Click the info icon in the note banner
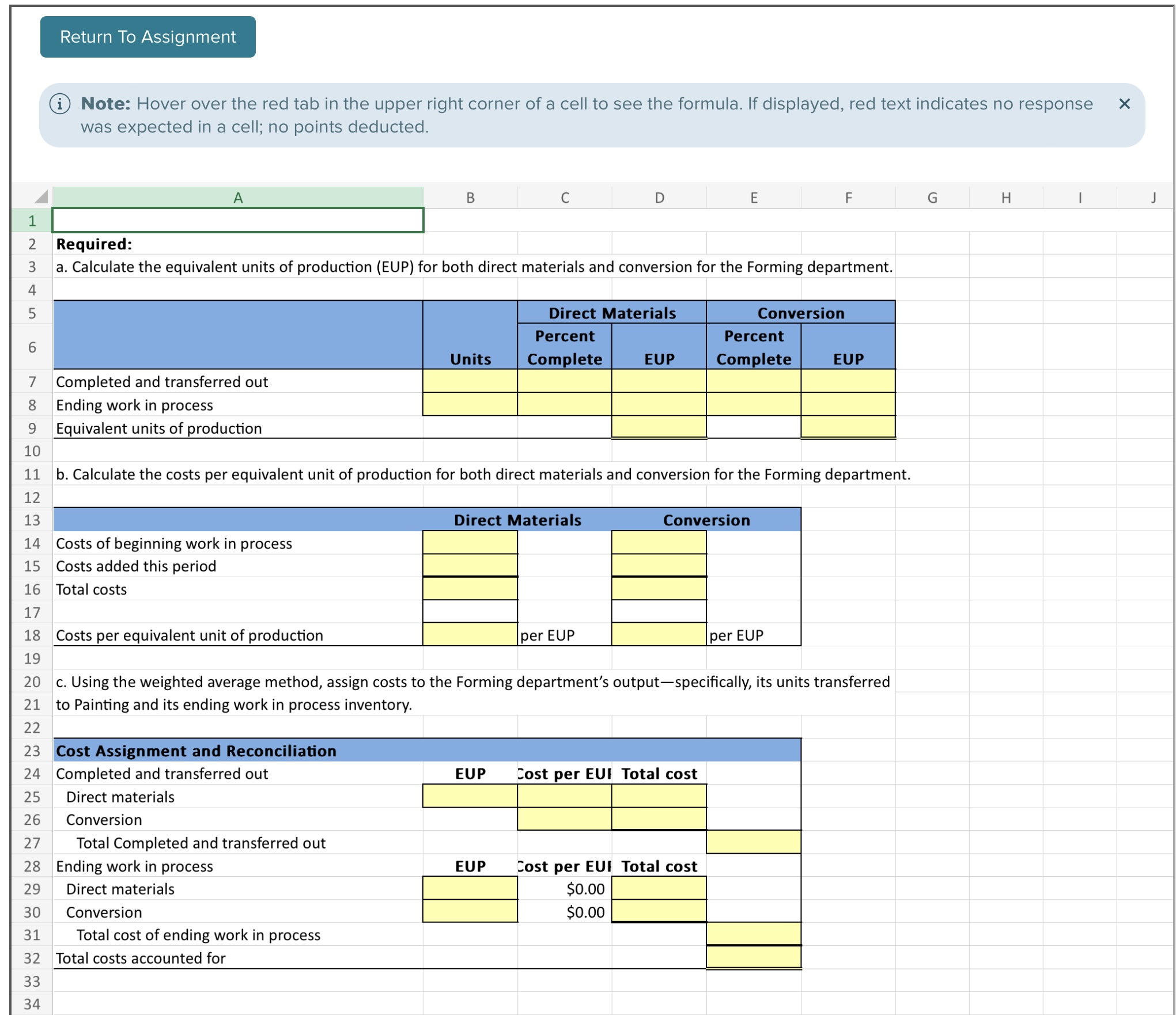1176x1015 pixels. pos(59,104)
